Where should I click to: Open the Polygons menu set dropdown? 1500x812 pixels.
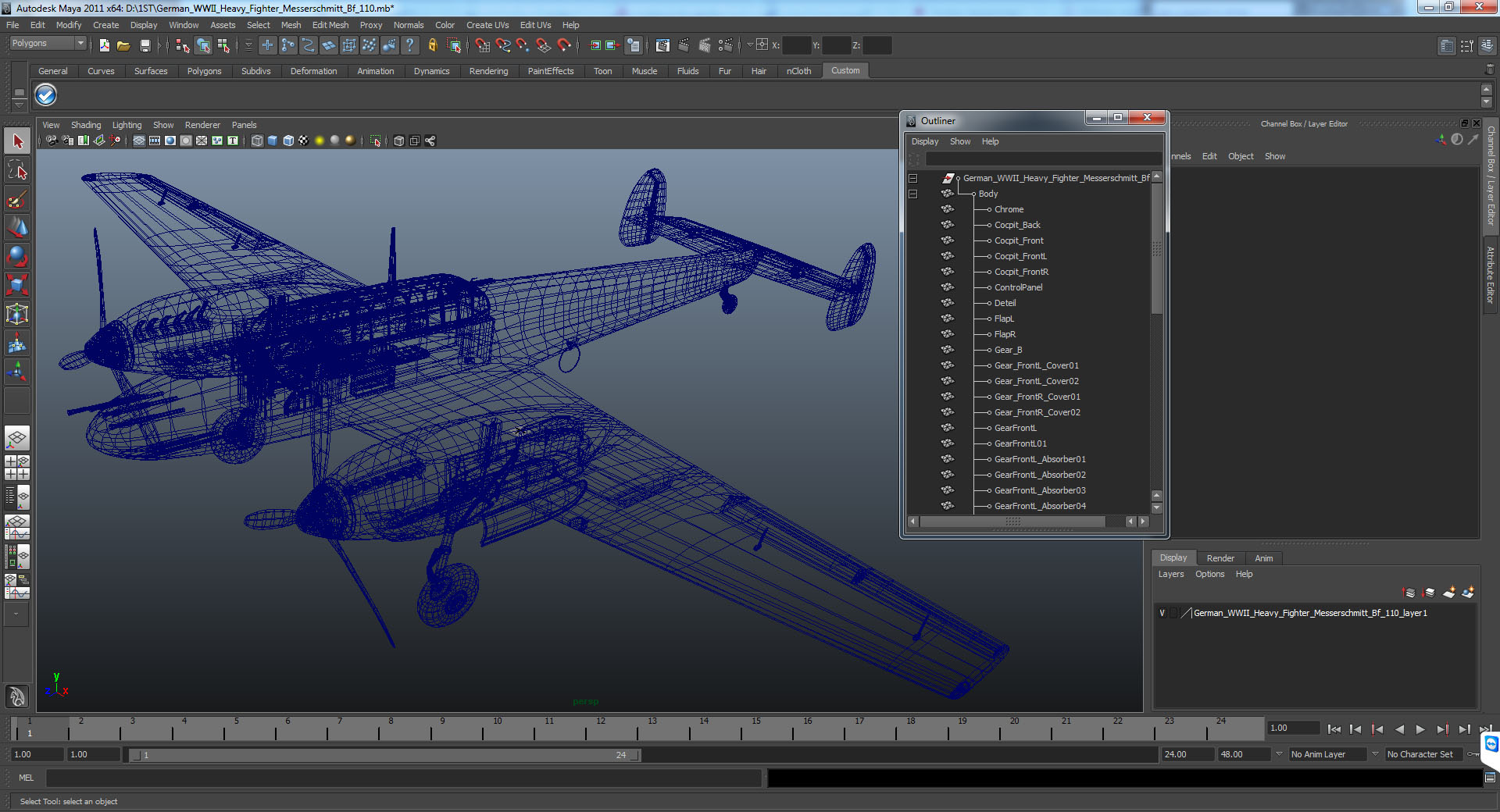coord(47,44)
